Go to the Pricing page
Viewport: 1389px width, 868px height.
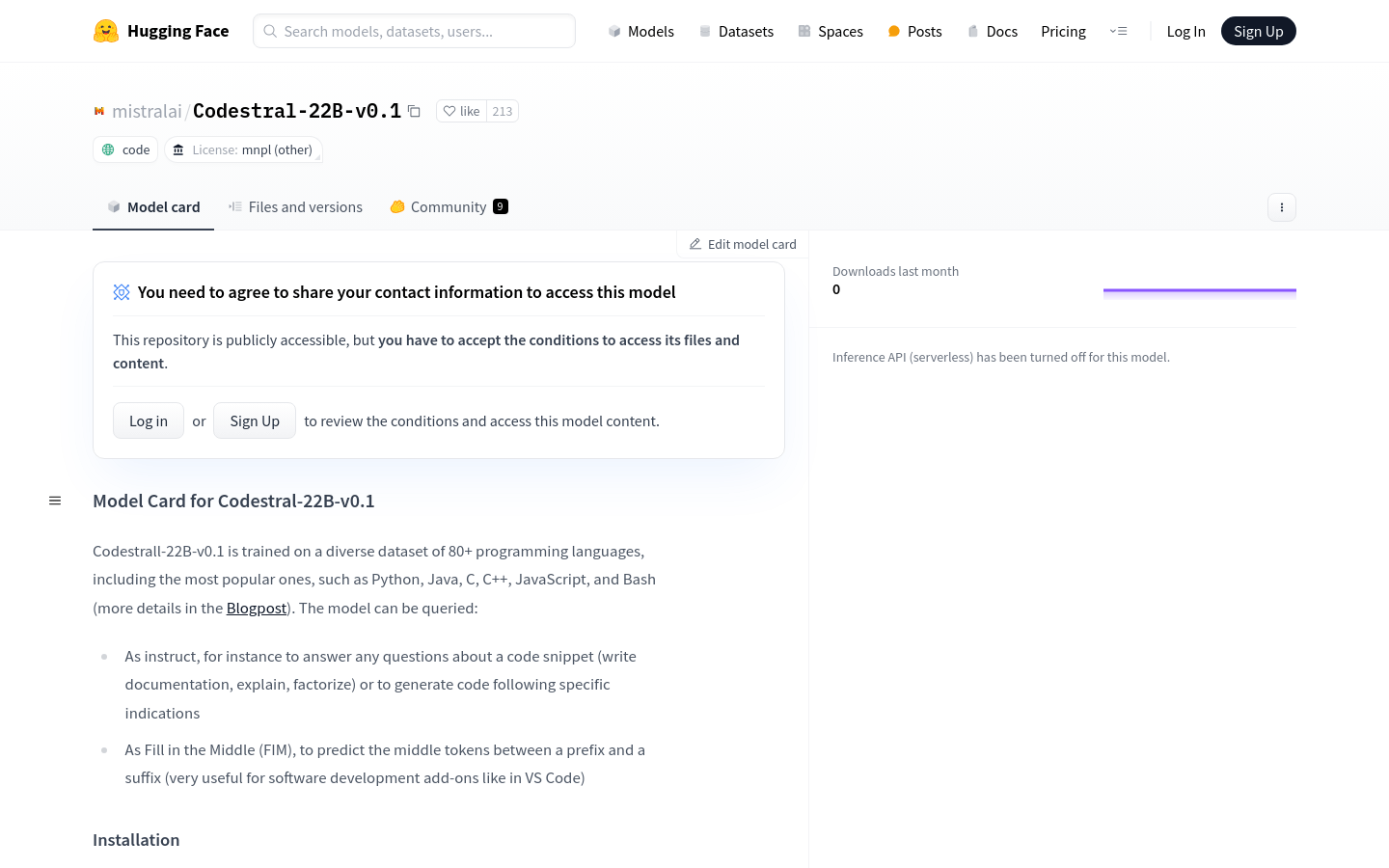click(x=1063, y=31)
